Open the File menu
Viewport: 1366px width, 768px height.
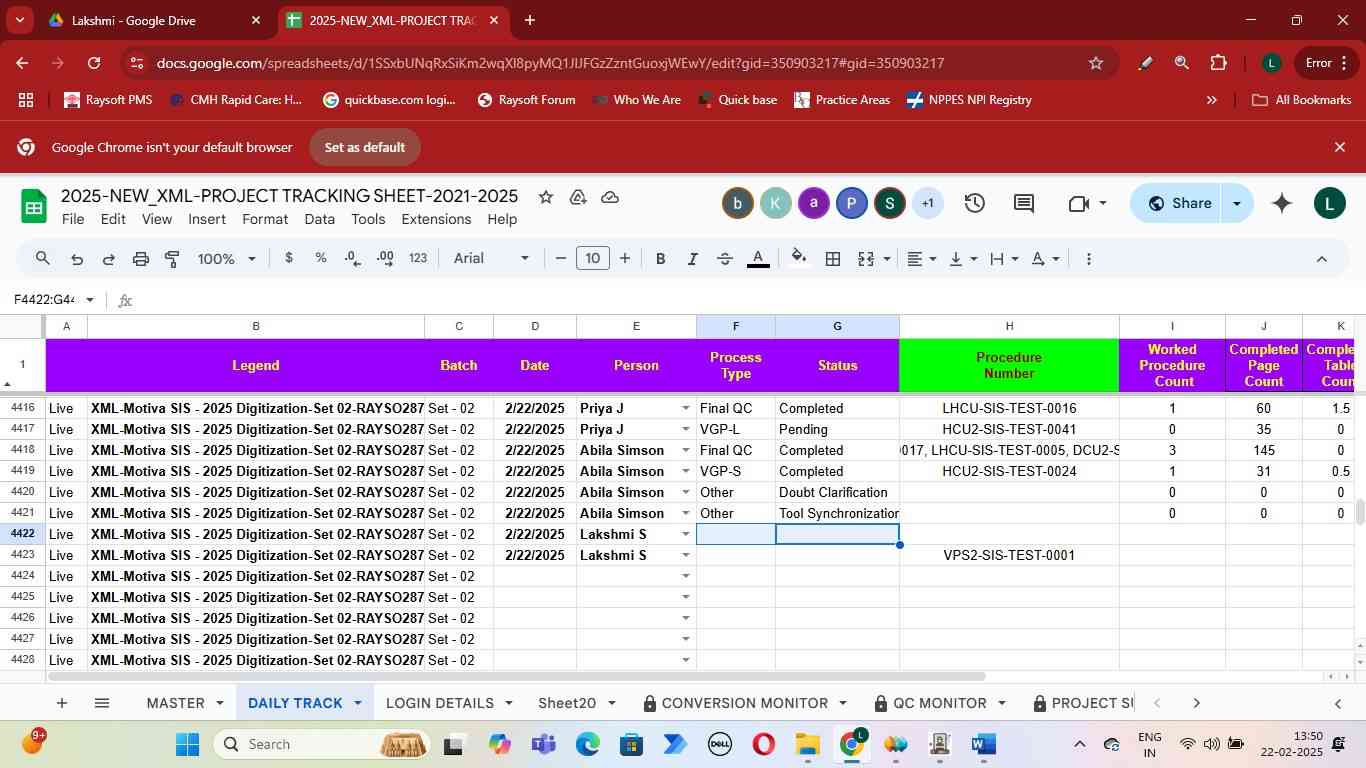pos(72,219)
